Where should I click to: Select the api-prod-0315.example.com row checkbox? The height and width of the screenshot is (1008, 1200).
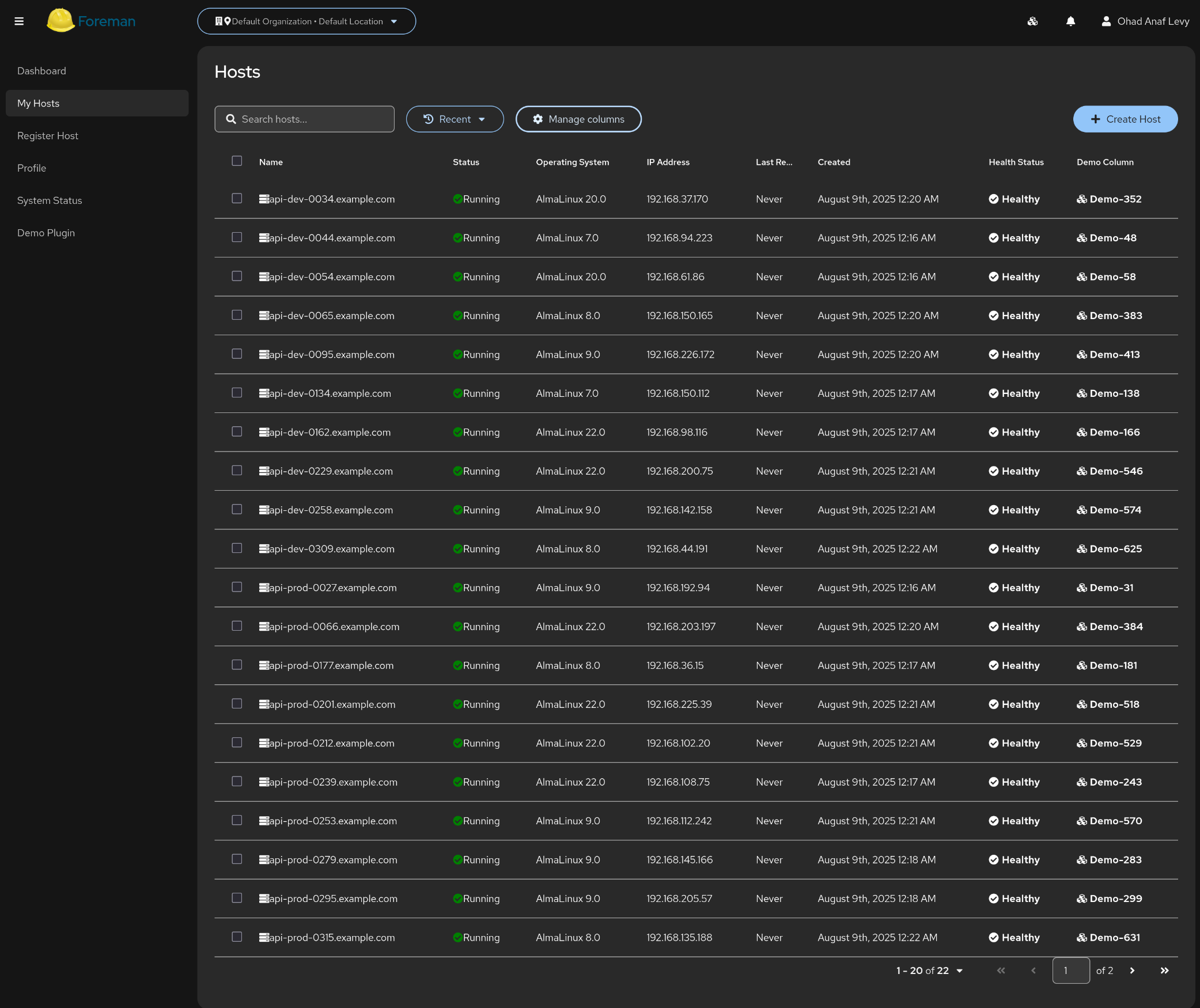click(237, 937)
